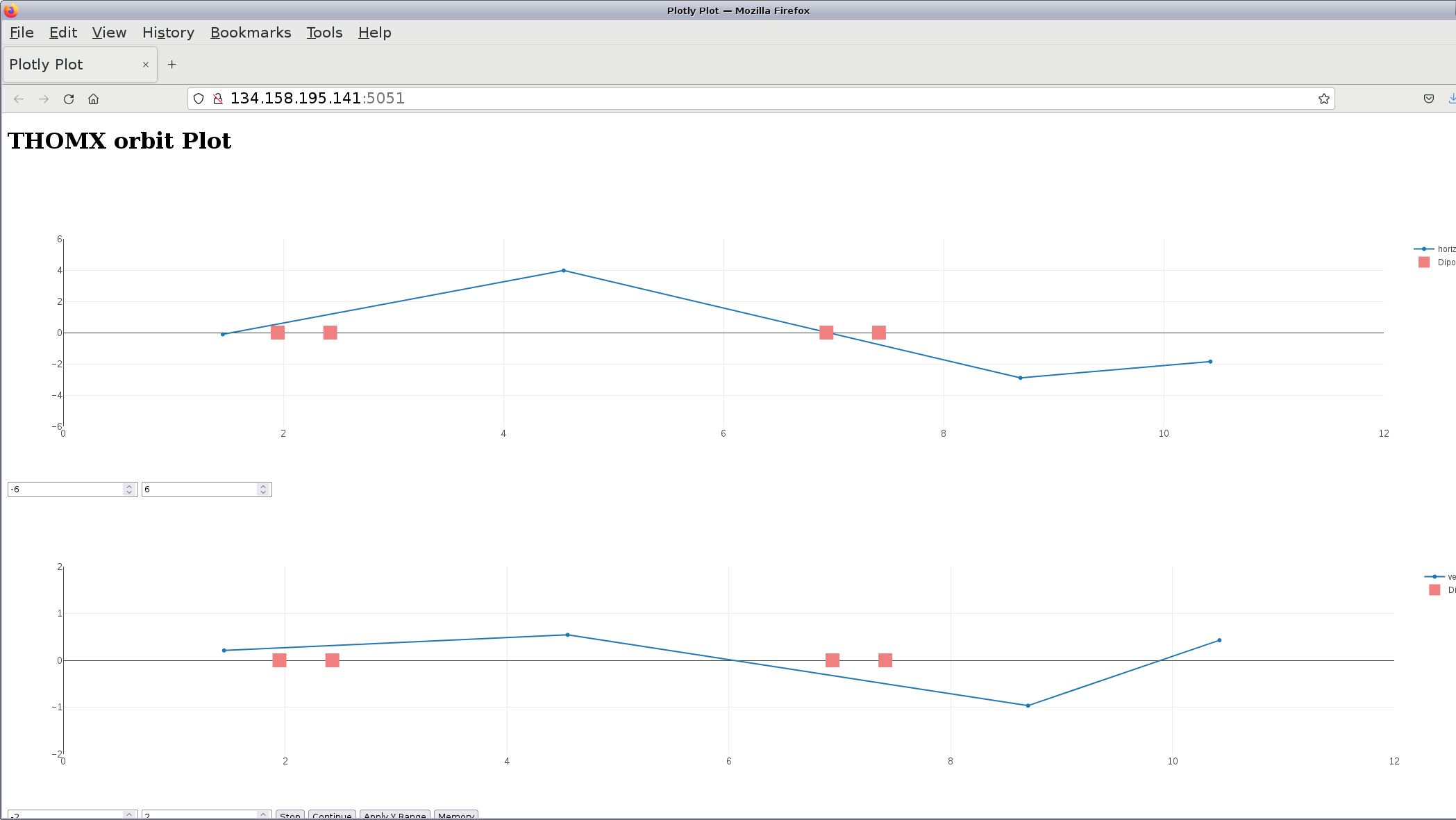Open a new tab with plus icon
The height and width of the screenshot is (820, 1456).
click(x=171, y=65)
